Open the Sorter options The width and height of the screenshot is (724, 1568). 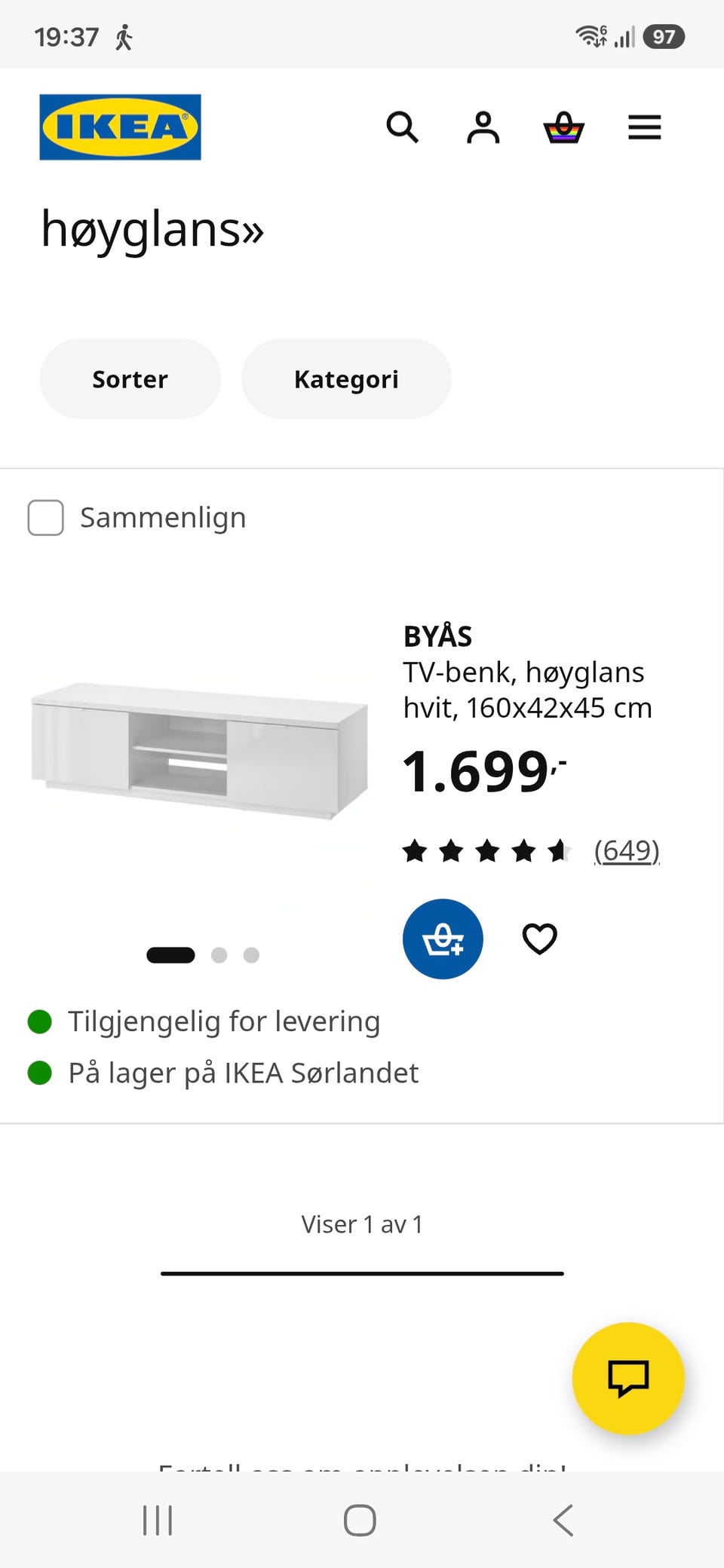tap(130, 378)
